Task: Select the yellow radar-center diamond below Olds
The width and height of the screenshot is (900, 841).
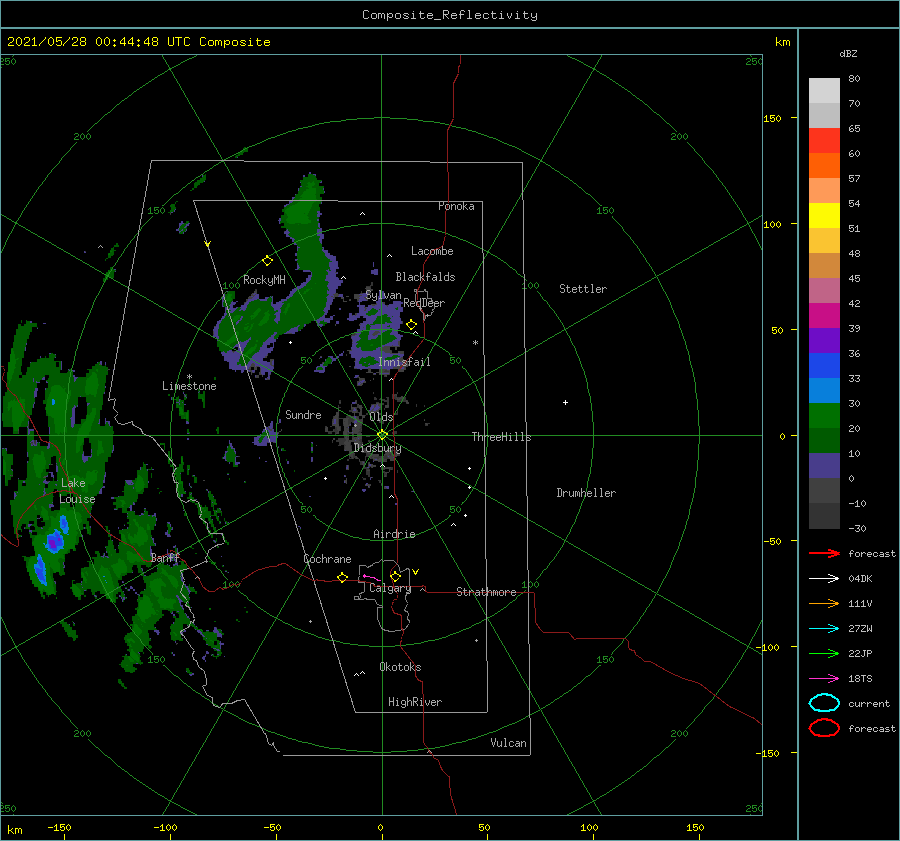Action: 382,435
